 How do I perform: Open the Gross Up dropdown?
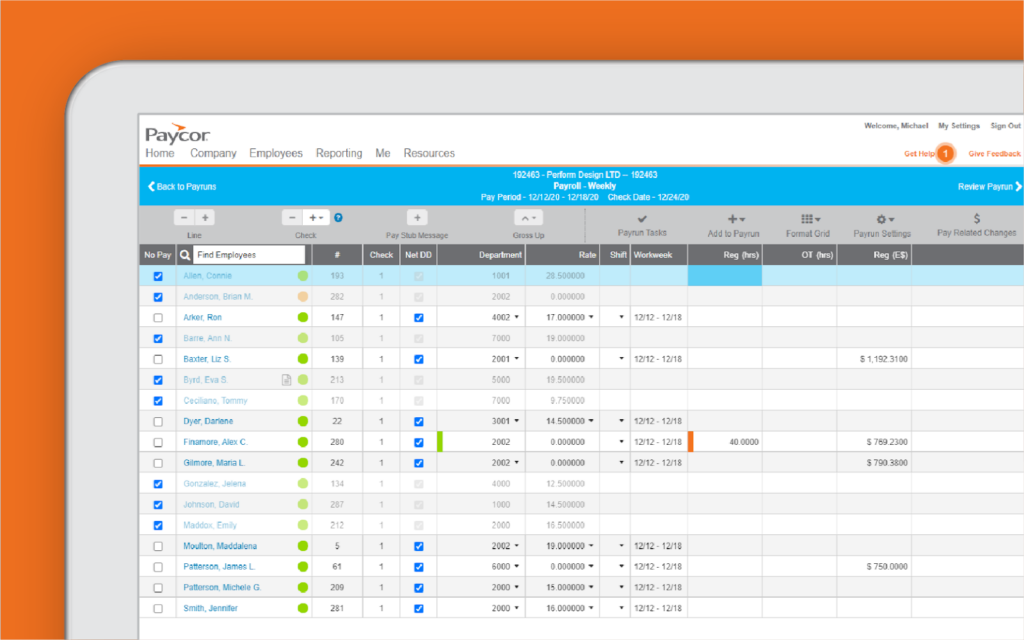click(528, 216)
